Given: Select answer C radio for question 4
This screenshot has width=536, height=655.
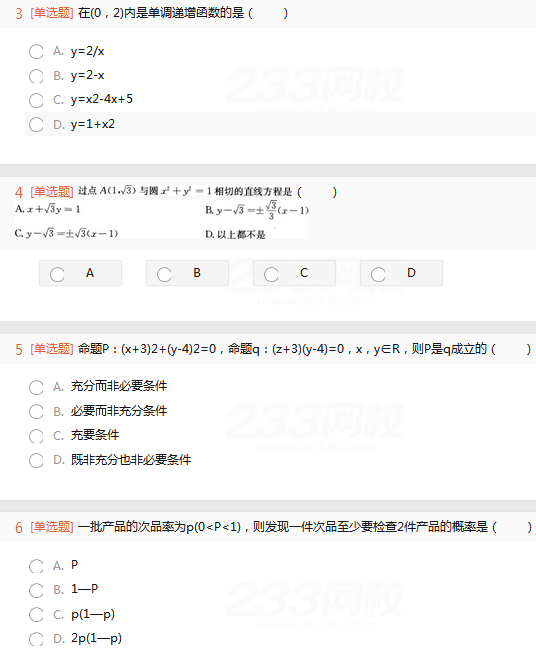Looking at the screenshot, I should pyautogui.click(x=271, y=274).
